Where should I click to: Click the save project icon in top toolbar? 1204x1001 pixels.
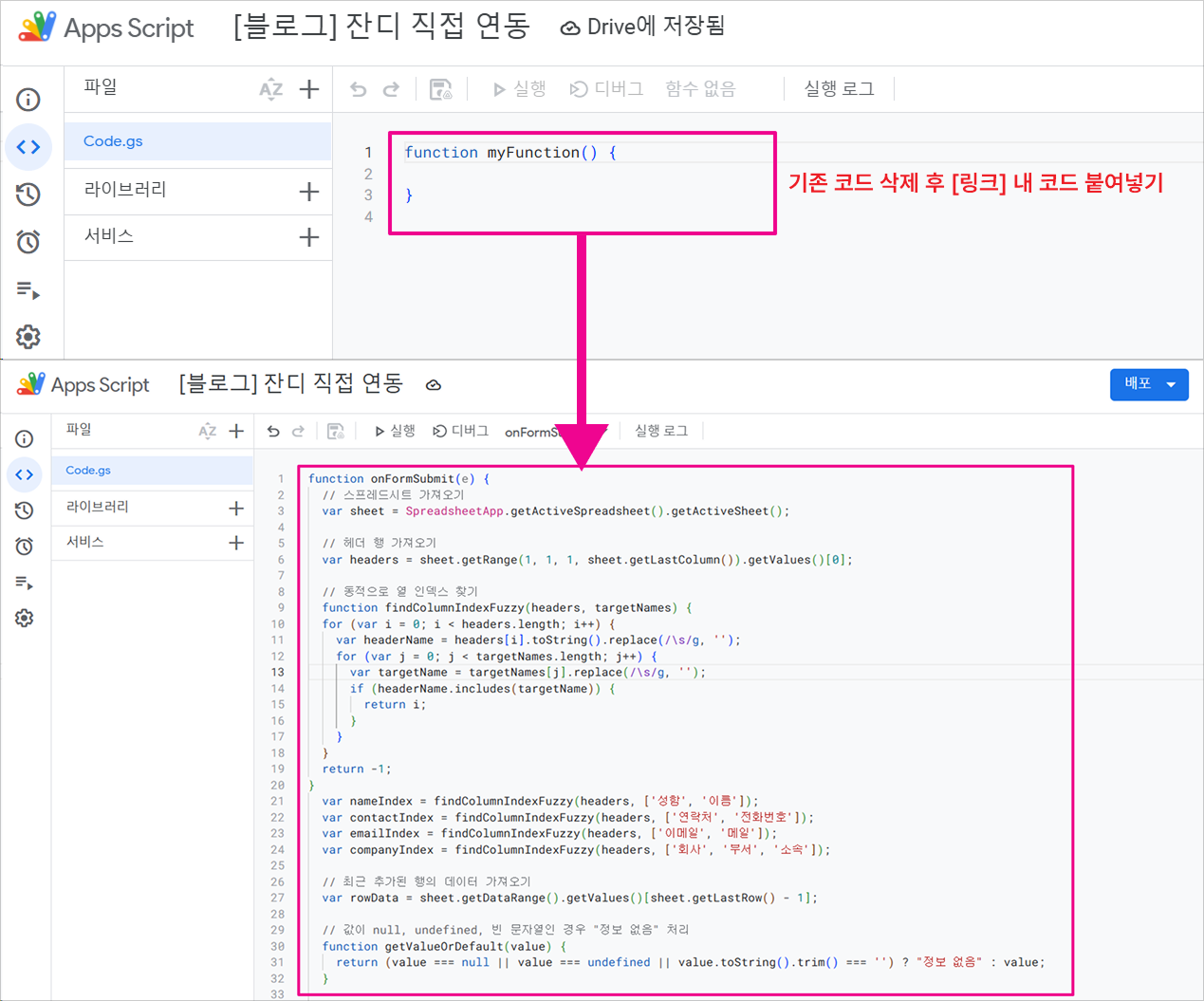point(441,89)
